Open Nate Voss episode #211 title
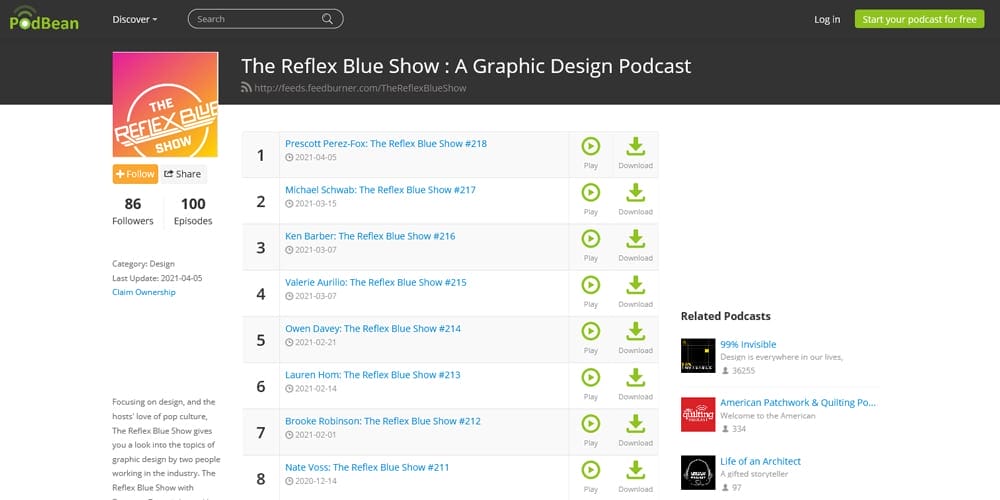 click(367, 467)
